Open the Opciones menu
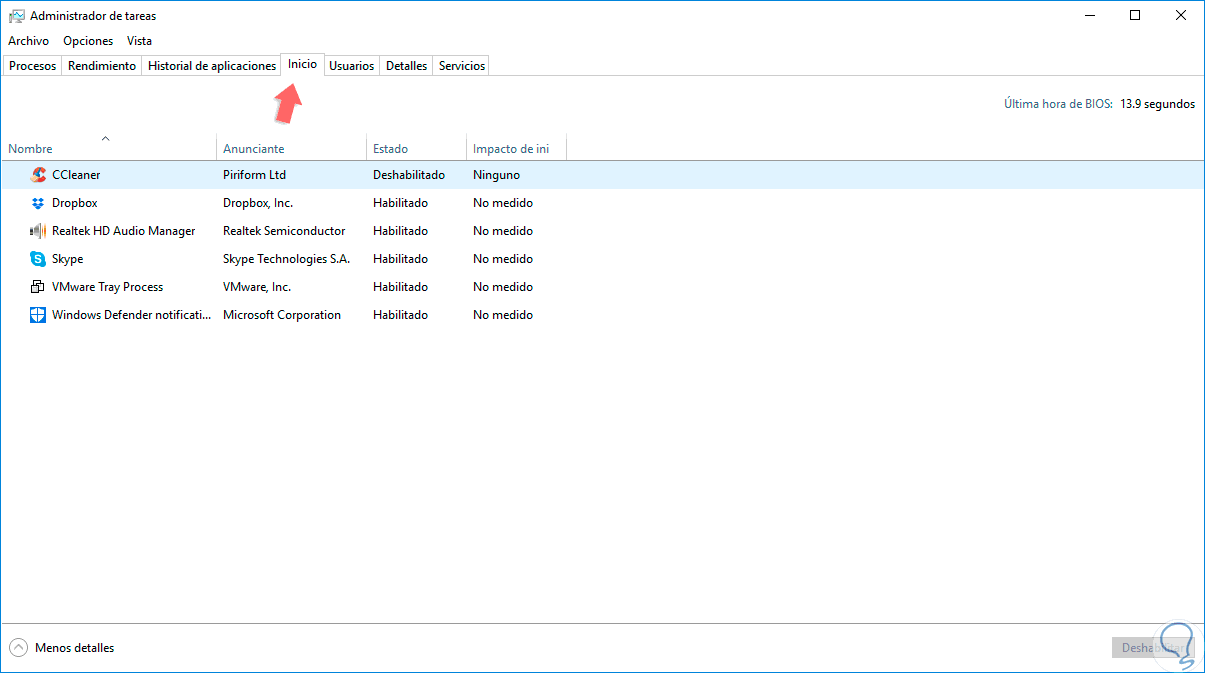 click(x=88, y=41)
